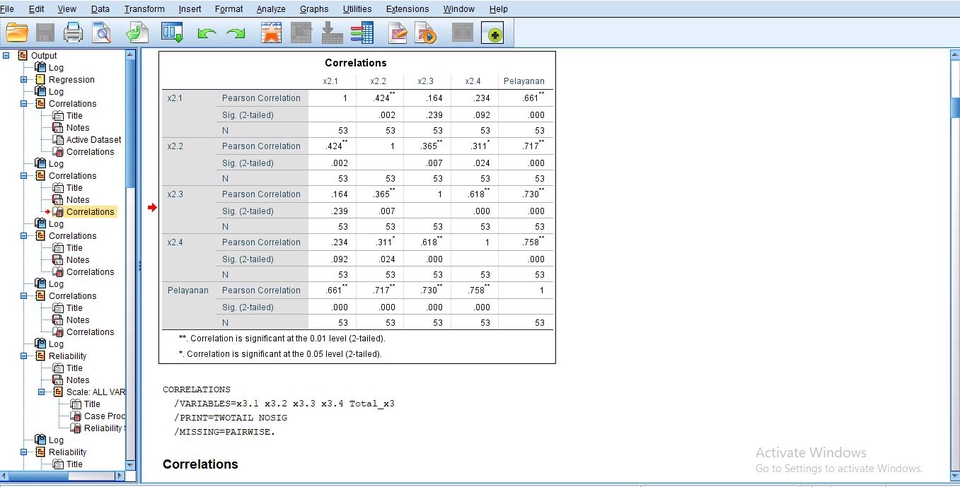Screen dimensions: 960x487
Task: Open the Recall recently used dialogs icon
Action: tap(172, 32)
